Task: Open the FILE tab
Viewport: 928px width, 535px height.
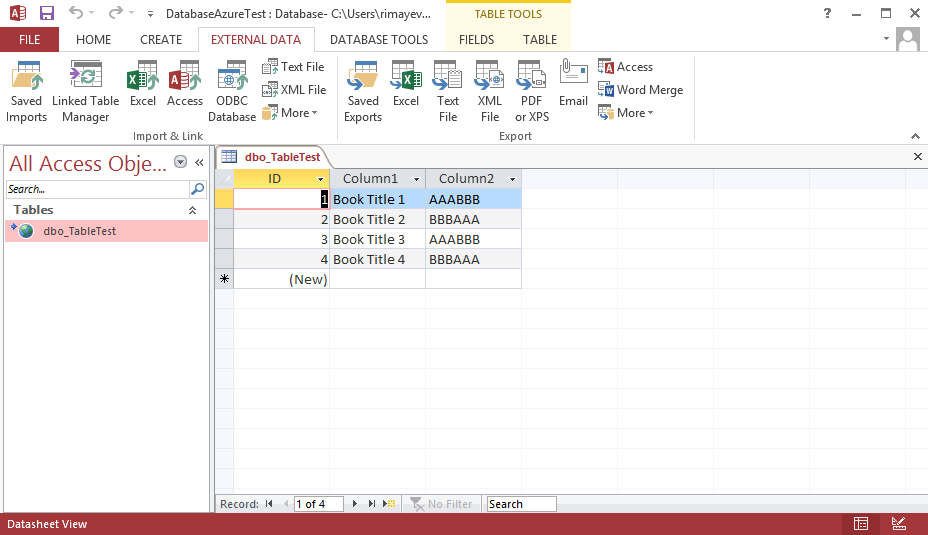Action: click(x=30, y=40)
